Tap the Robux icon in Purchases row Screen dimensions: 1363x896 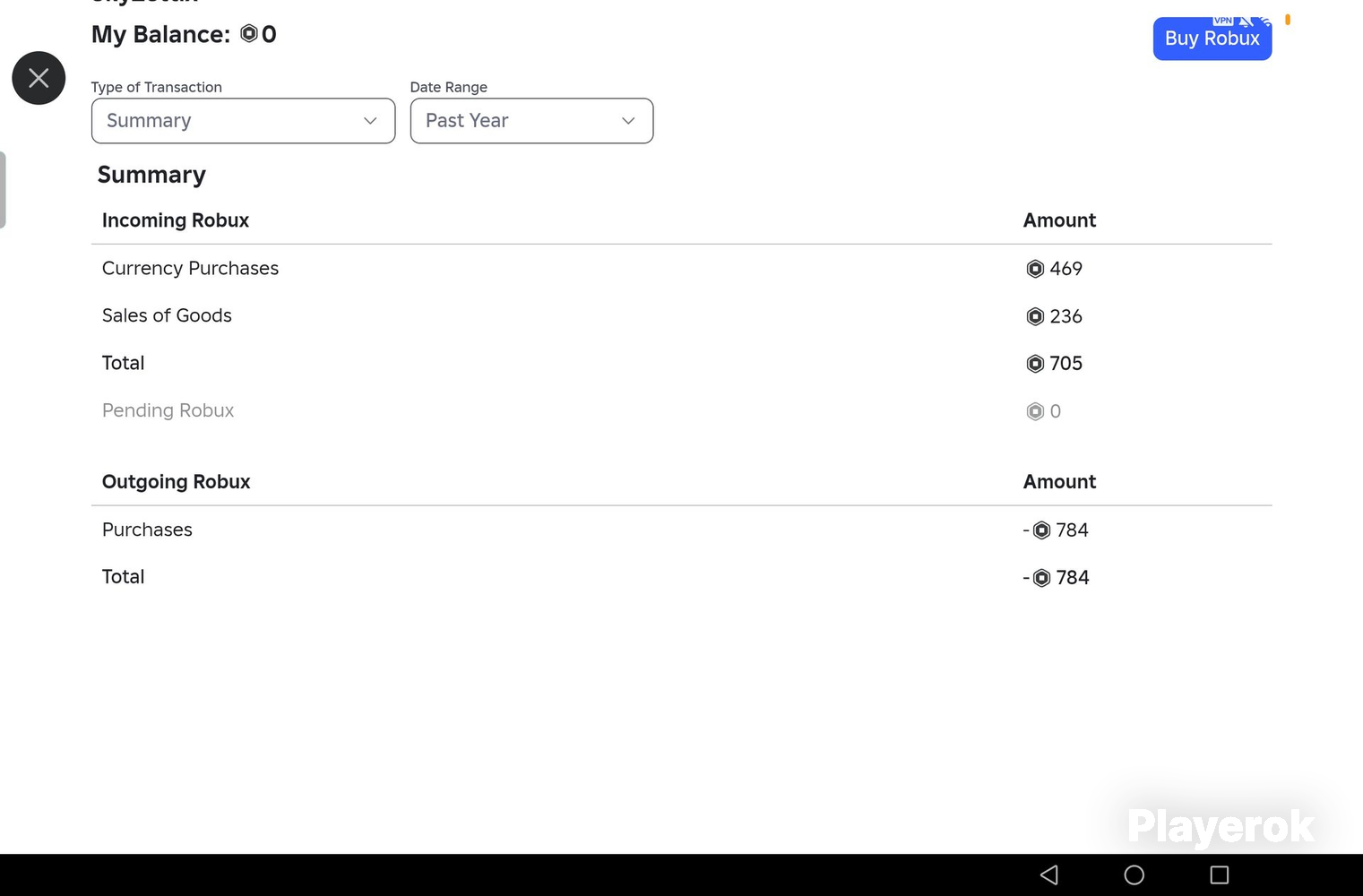tap(1041, 530)
